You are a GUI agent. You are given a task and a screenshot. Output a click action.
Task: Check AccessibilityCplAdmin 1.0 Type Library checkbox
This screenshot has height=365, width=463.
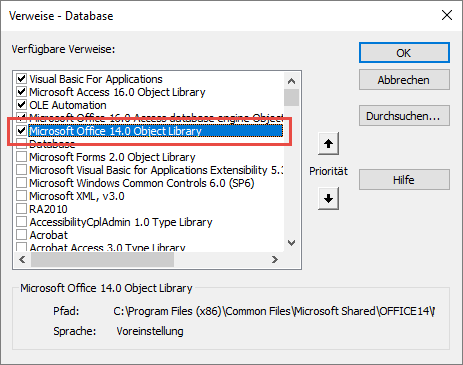pos(22,222)
